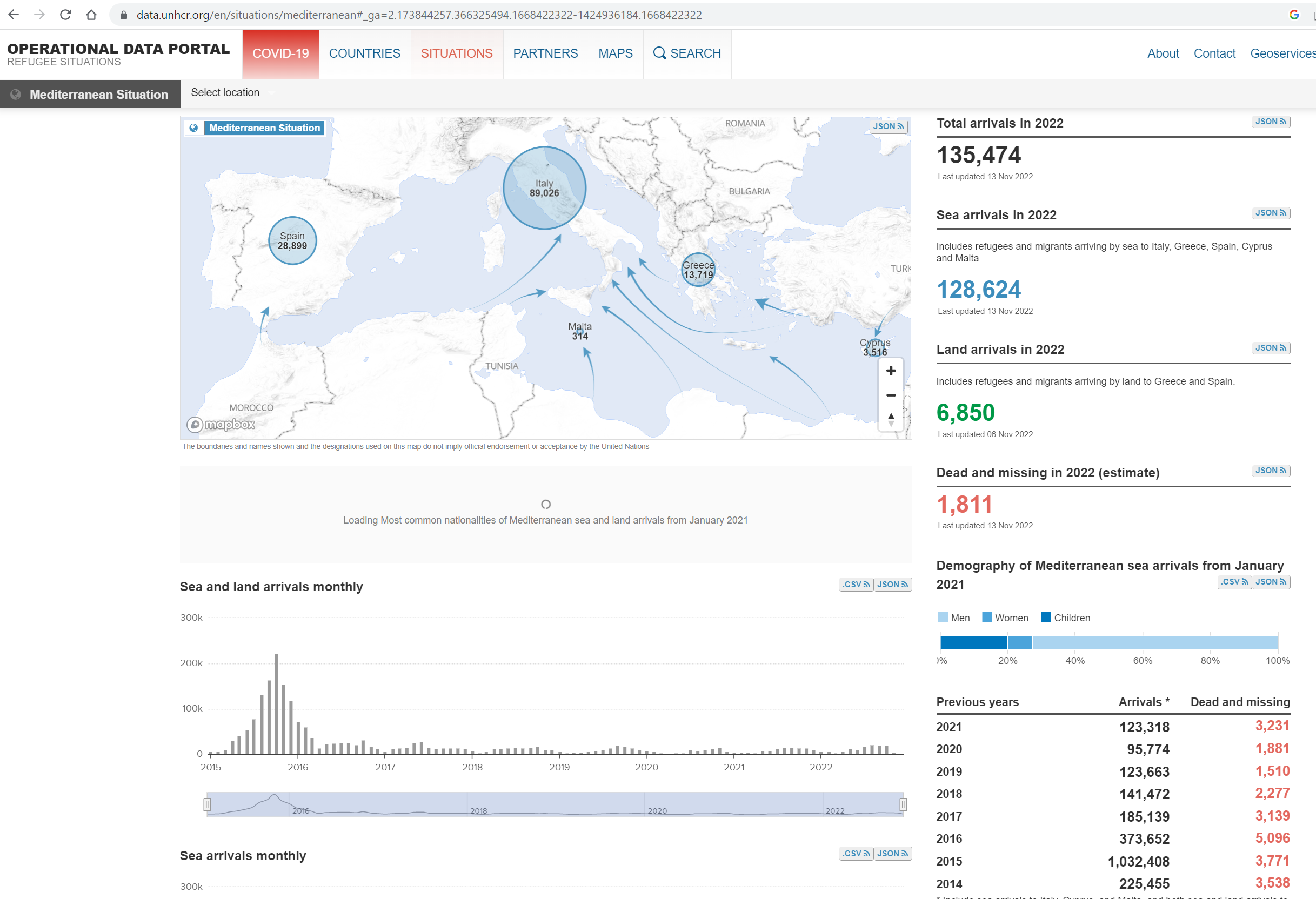Click the Greece 13,719 bubble
The height and width of the screenshot is (899, 1316).
pos(698,270)
